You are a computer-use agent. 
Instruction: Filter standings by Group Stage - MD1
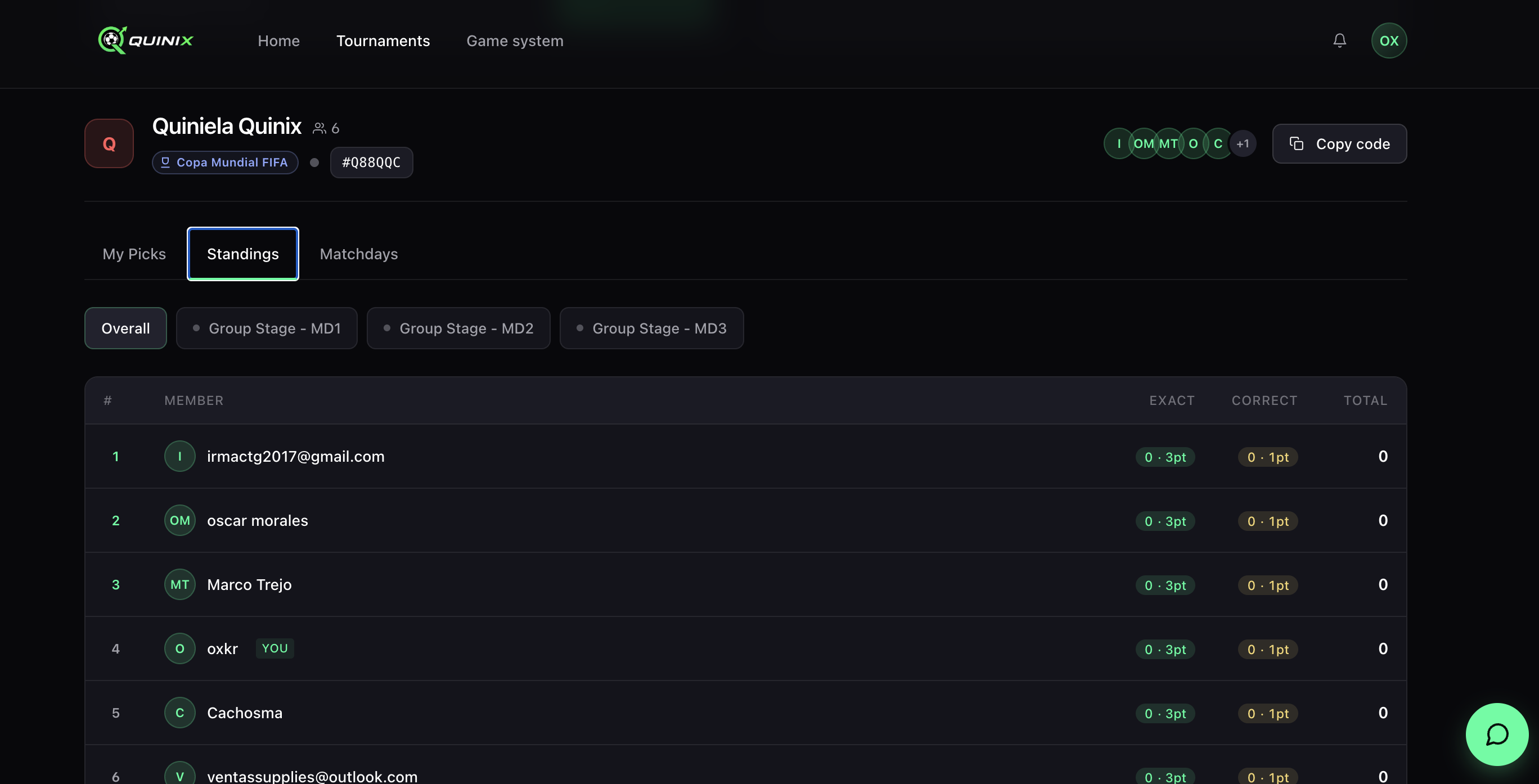pyautogui.click(x=267, y=328)
